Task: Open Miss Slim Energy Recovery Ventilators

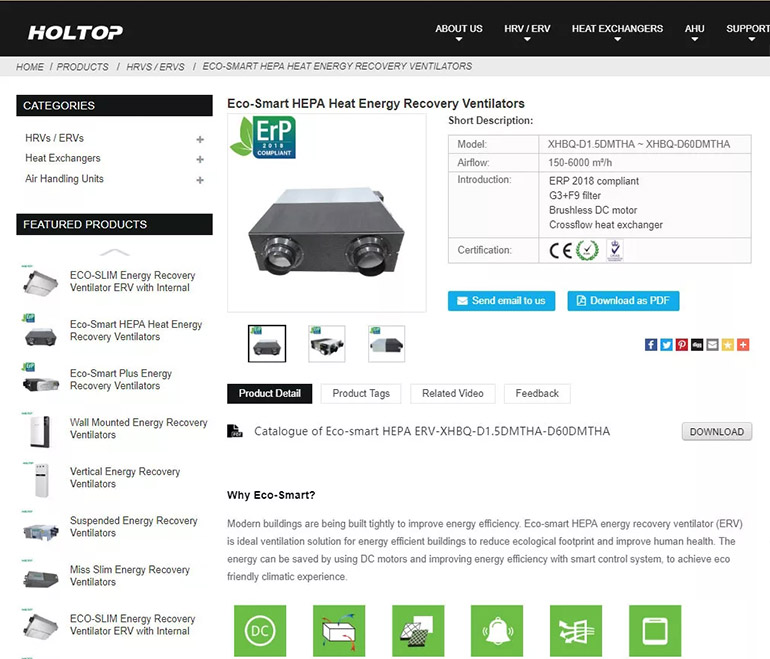Action: (130, 576)
